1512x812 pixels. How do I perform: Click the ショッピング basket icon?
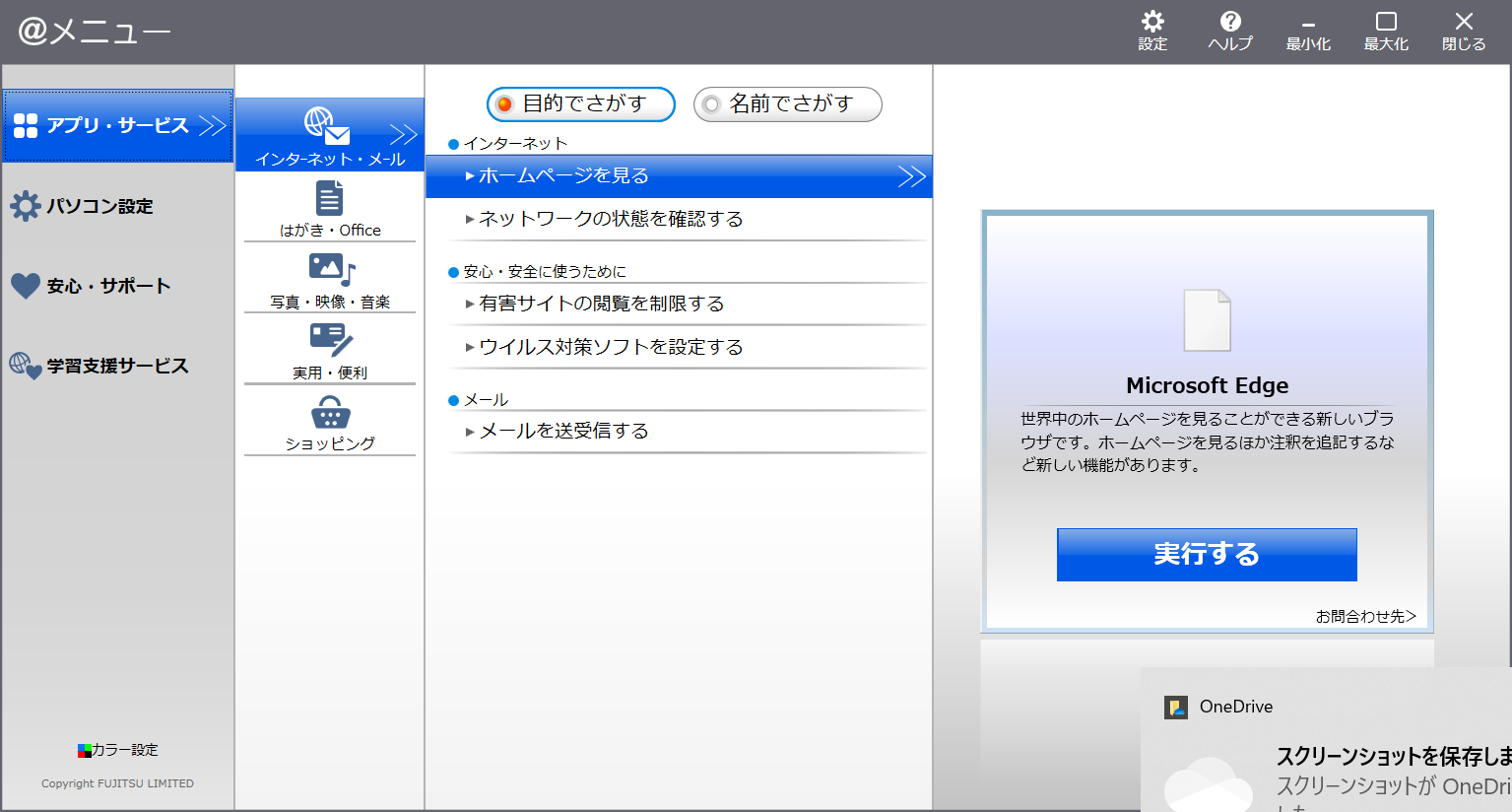click(x=330, y=412)
